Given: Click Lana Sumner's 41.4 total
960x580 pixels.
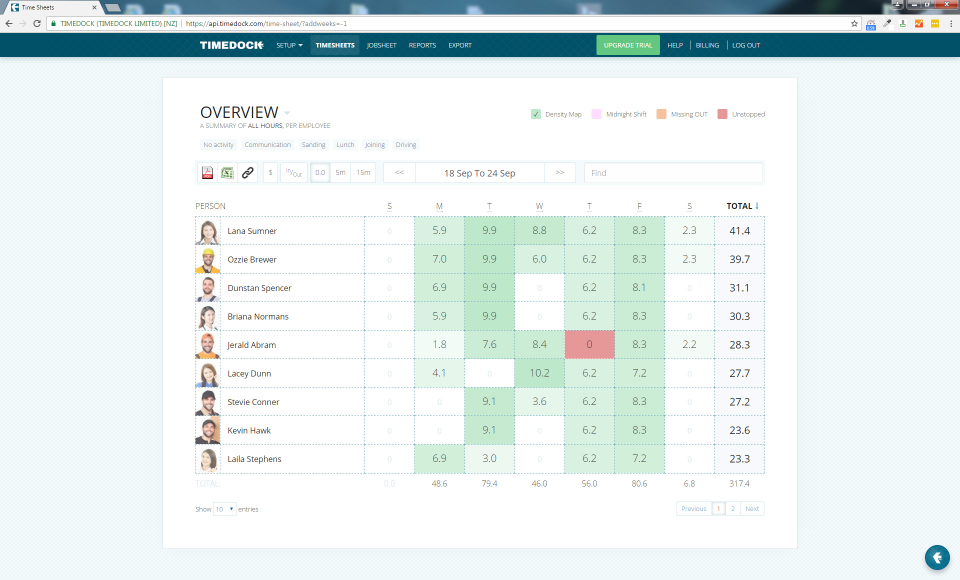Looking at the screenshot, I should coord(739,231).
